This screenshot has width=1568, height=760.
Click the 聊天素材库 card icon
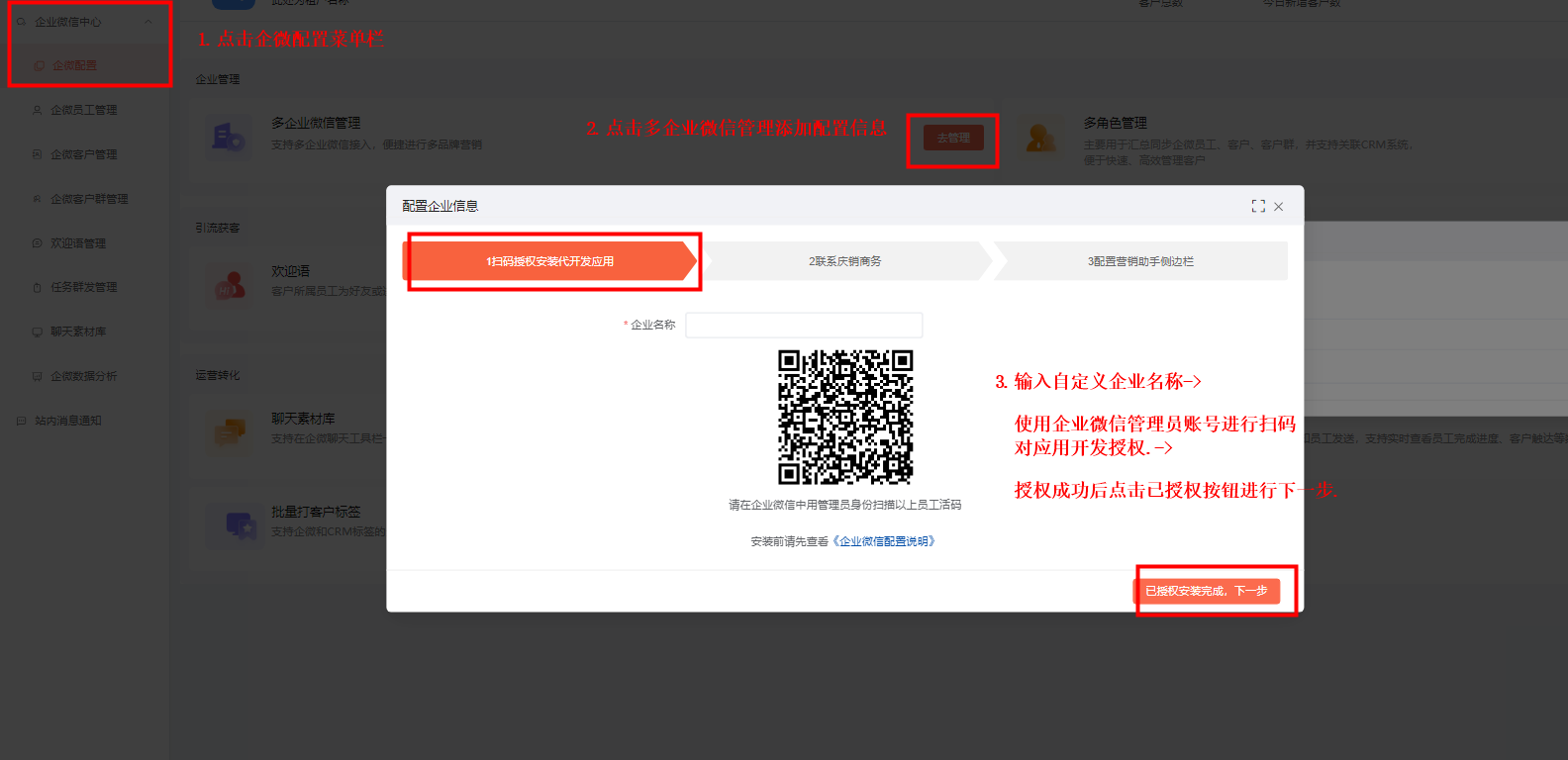[229, 432]
